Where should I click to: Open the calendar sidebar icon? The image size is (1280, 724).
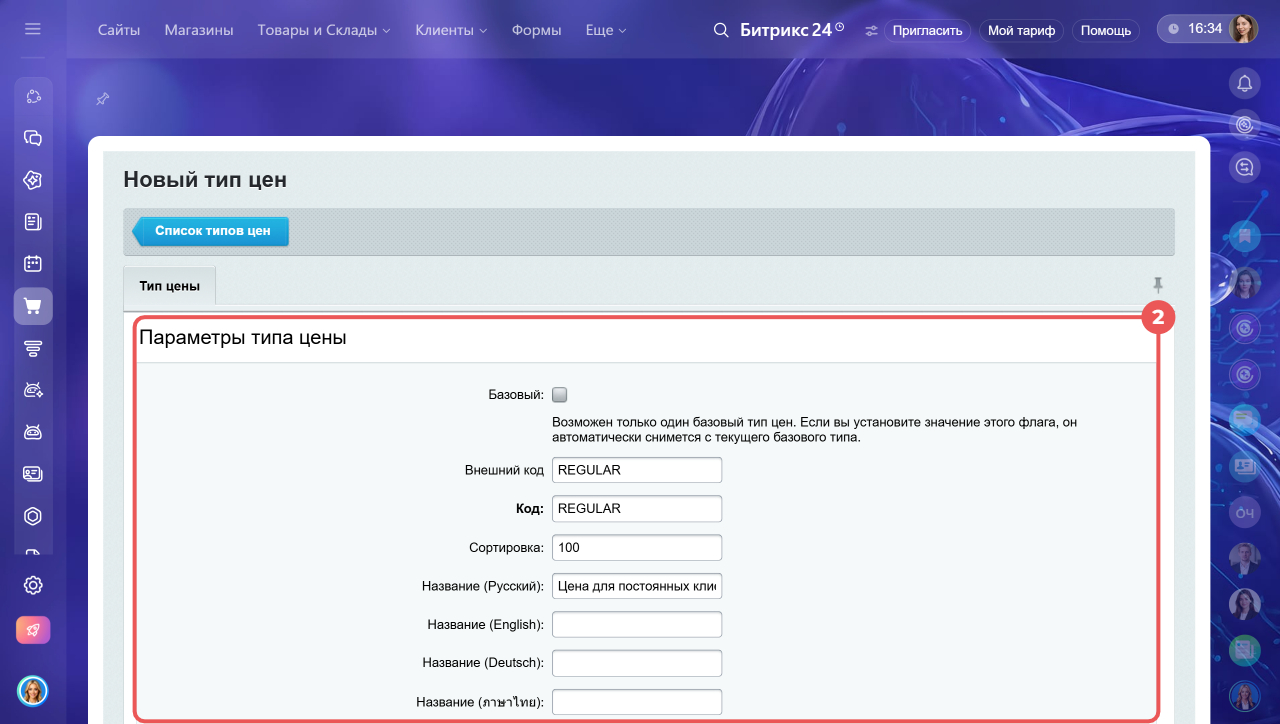[33, 264]
